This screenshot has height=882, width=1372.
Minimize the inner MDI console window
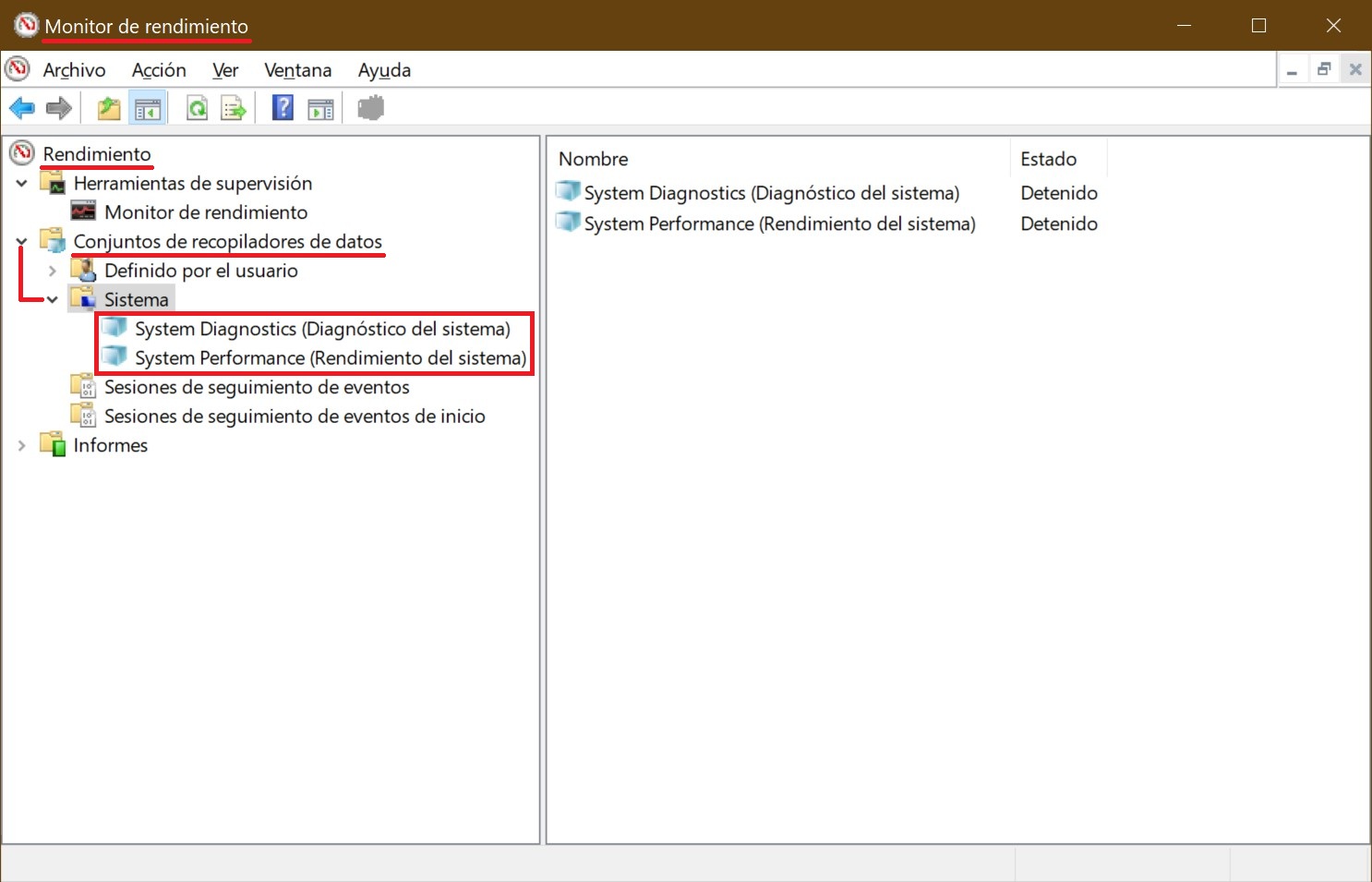click(x=1293, y=70)
